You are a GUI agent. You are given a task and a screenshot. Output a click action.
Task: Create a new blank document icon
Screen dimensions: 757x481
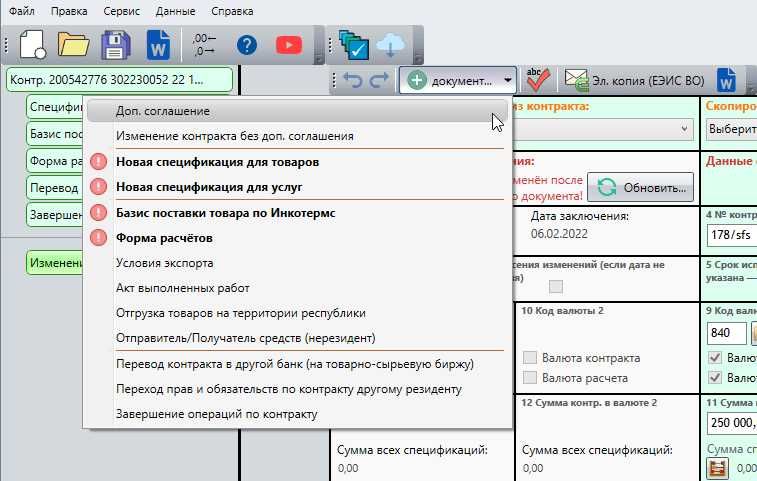(33, 45)
